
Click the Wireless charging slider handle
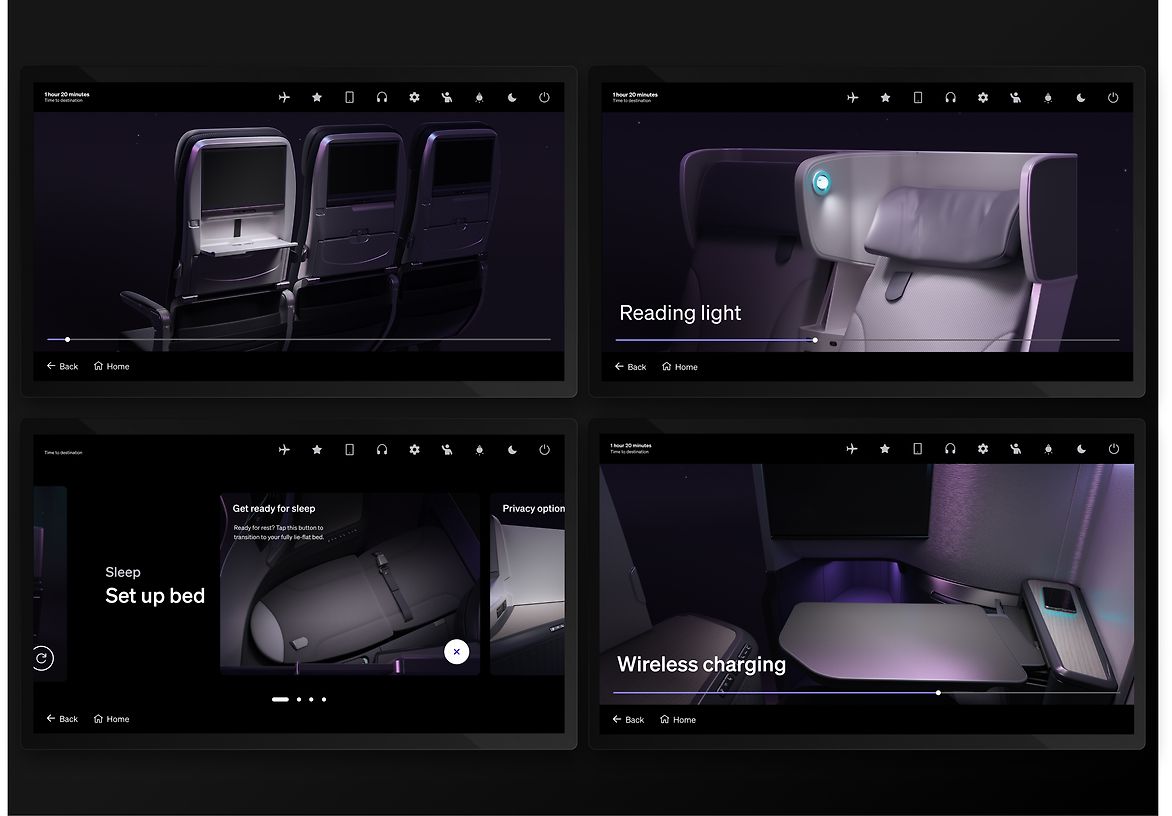938,692
